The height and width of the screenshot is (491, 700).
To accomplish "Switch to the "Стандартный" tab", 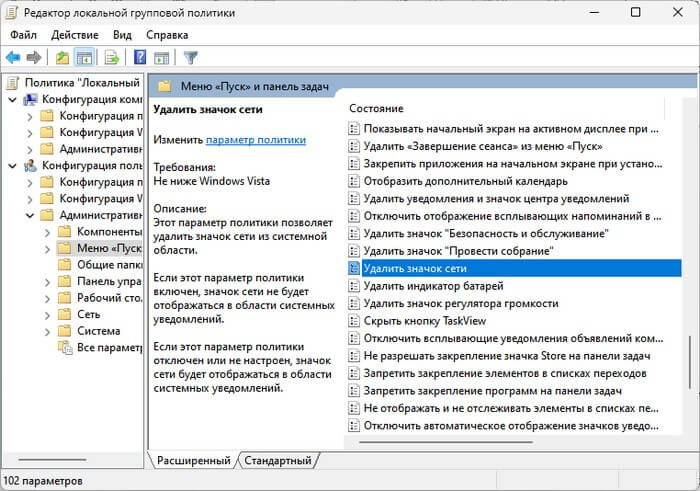I will (279, 460).
